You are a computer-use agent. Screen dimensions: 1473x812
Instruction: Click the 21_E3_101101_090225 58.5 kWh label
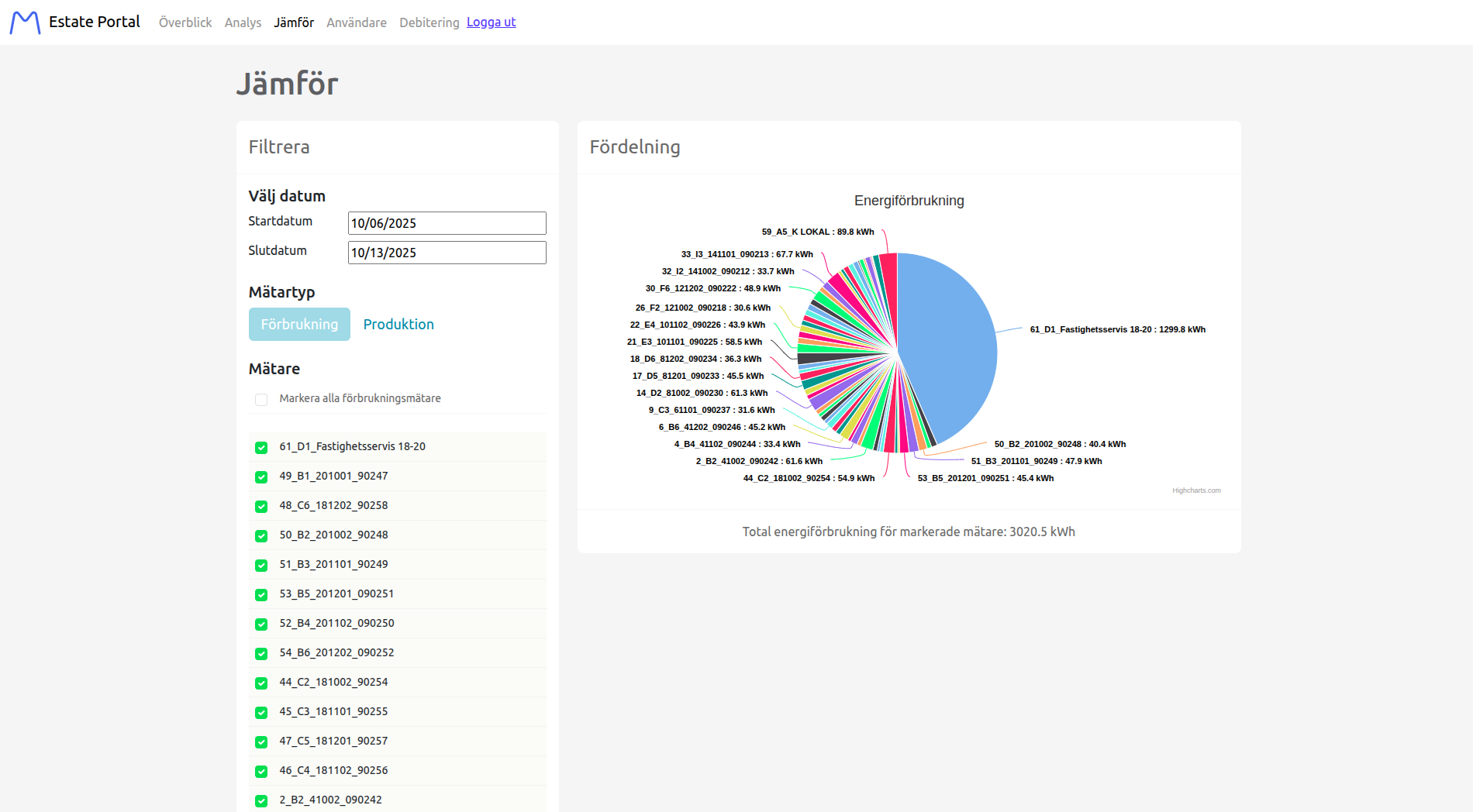(695, 342)
